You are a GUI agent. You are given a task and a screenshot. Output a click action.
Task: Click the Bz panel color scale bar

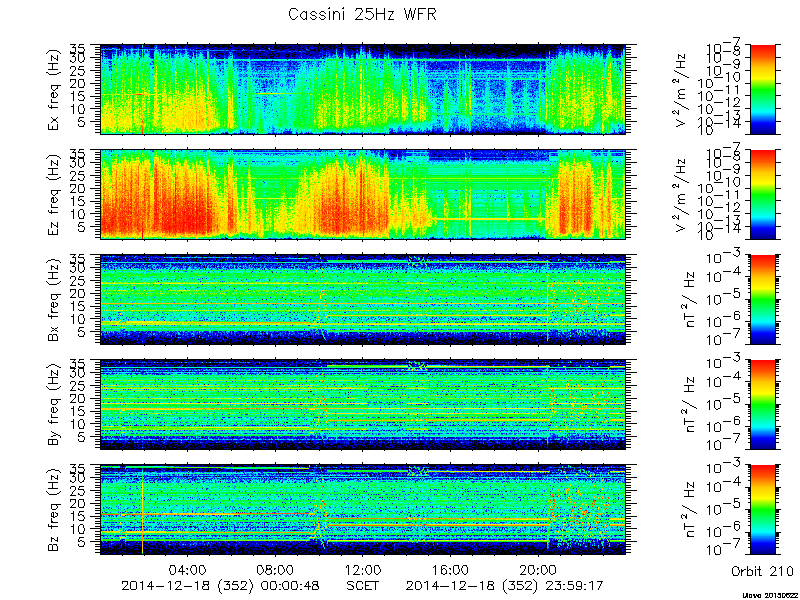762,510
